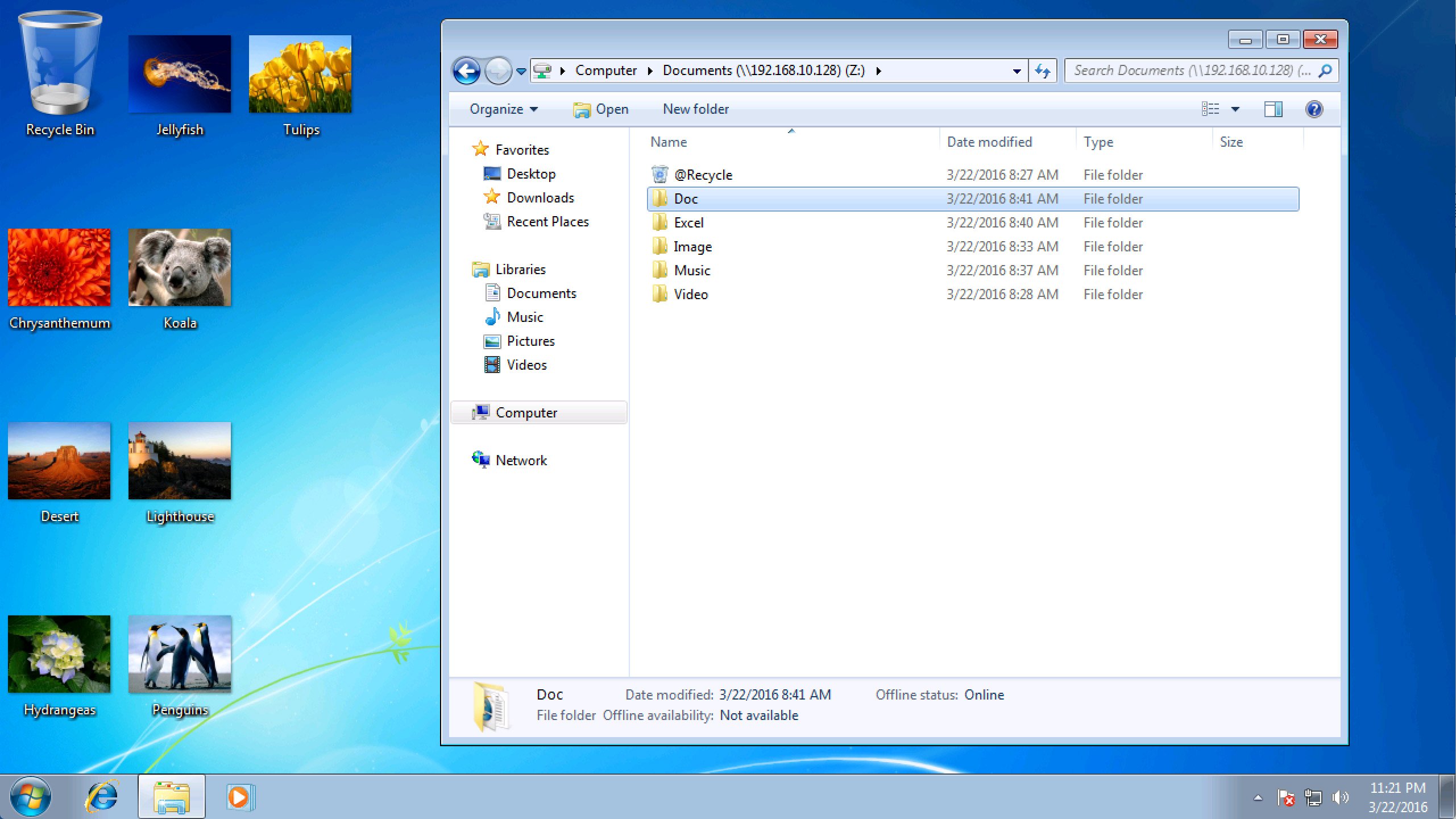
Task: Click Computer in the address bar breadcrumb
Action: tap(605, 71)
